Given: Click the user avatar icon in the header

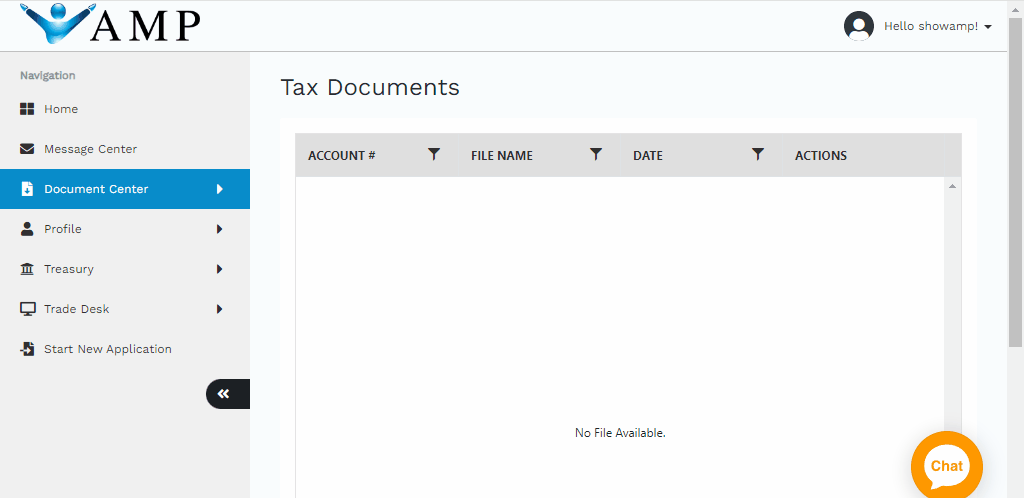Looking at the screenshot, I should point(859,26).
